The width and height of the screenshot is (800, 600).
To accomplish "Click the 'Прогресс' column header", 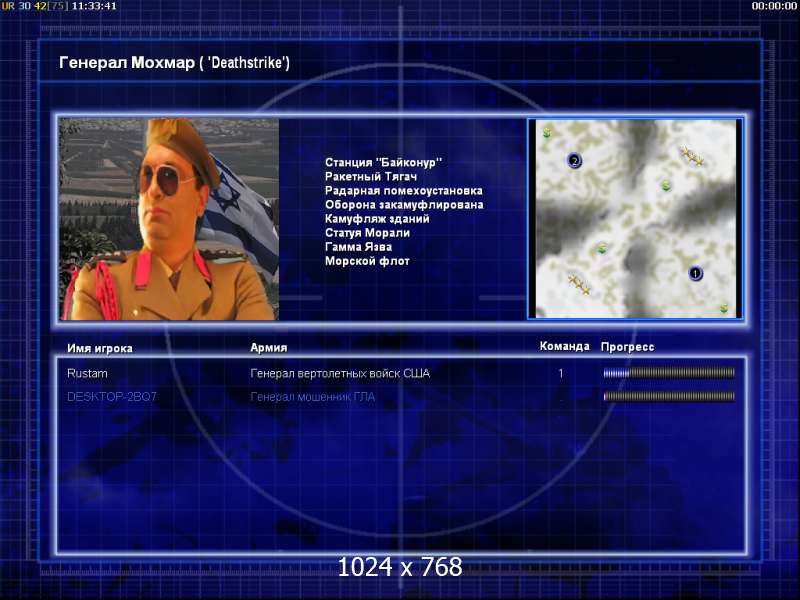I will 627,347.
